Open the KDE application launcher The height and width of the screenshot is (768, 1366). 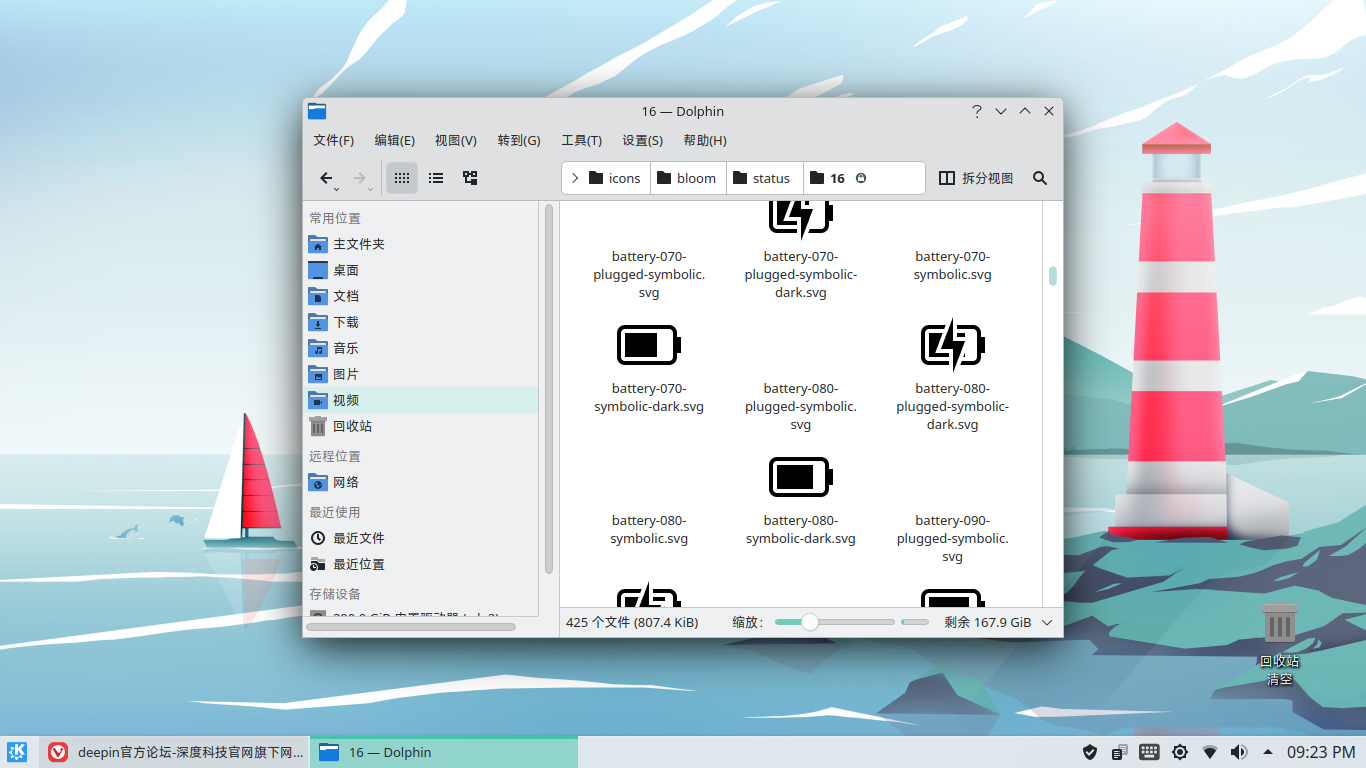click(17, 752)
